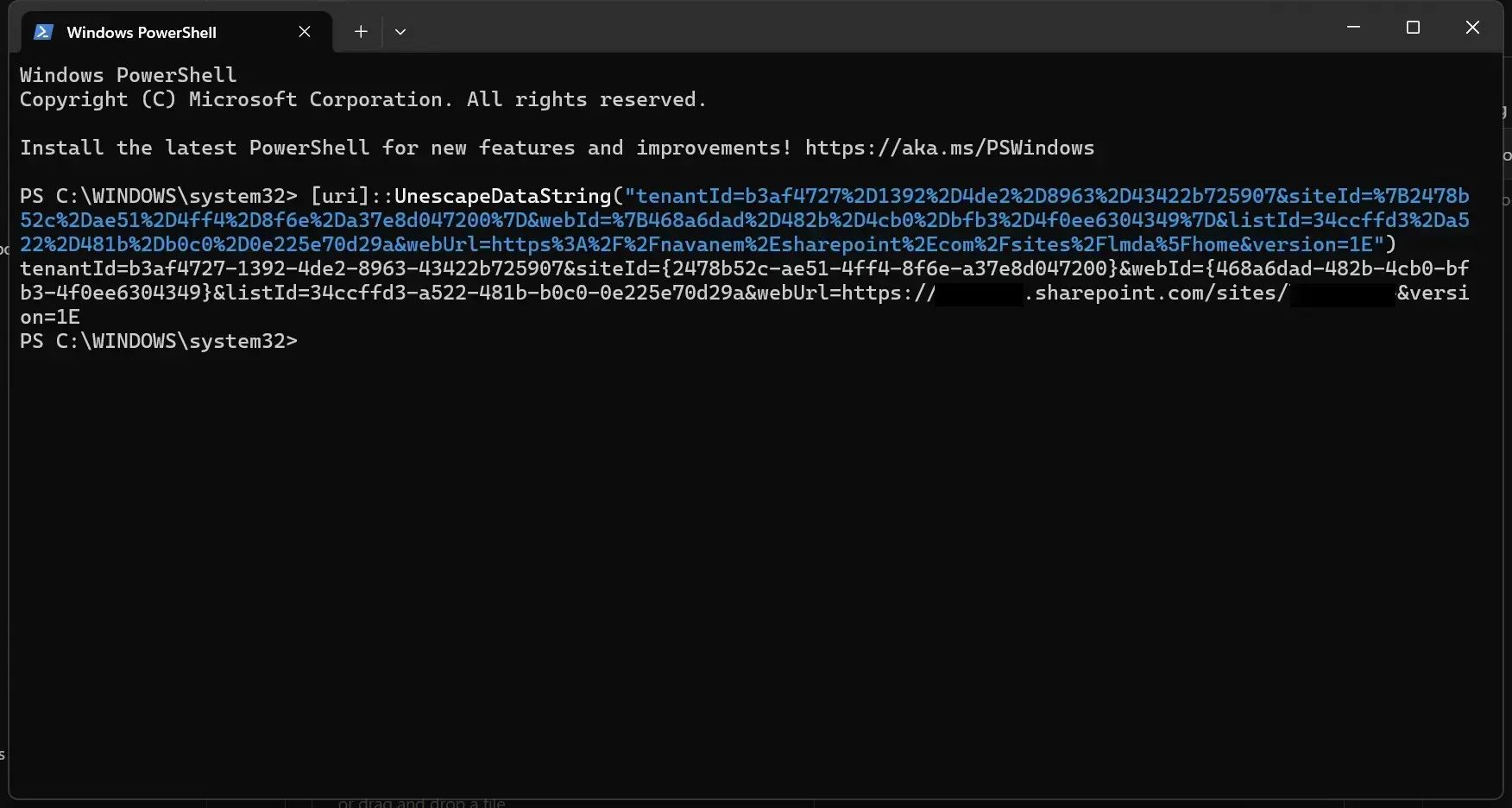Select the Windows PowerShell tab
This screenshot has height=808, width=1512.
pyautogui.click(x=175, y=32)
